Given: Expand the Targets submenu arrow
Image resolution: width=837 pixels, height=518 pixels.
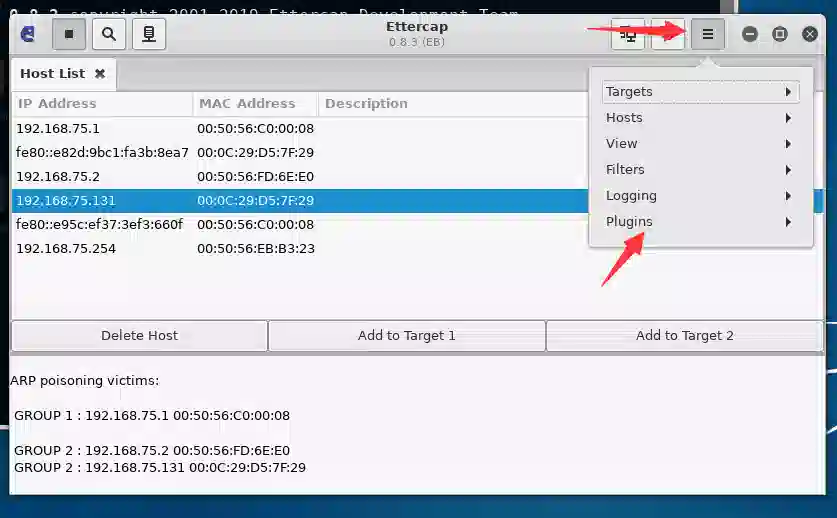Looking at the screenshot, I should [788, 92].
